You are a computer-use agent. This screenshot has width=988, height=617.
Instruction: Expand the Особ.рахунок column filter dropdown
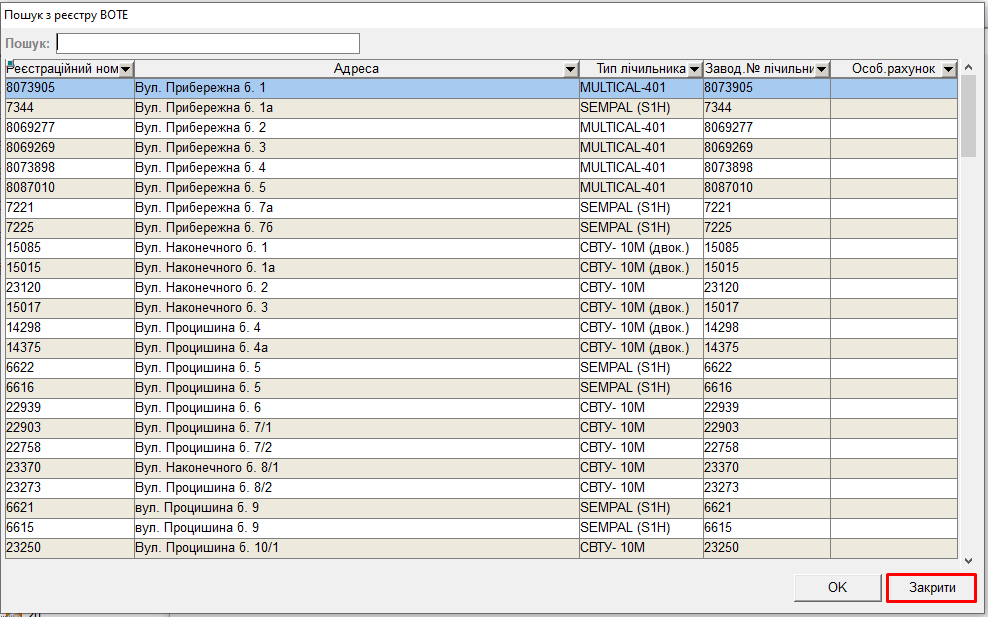click(948, 69)
